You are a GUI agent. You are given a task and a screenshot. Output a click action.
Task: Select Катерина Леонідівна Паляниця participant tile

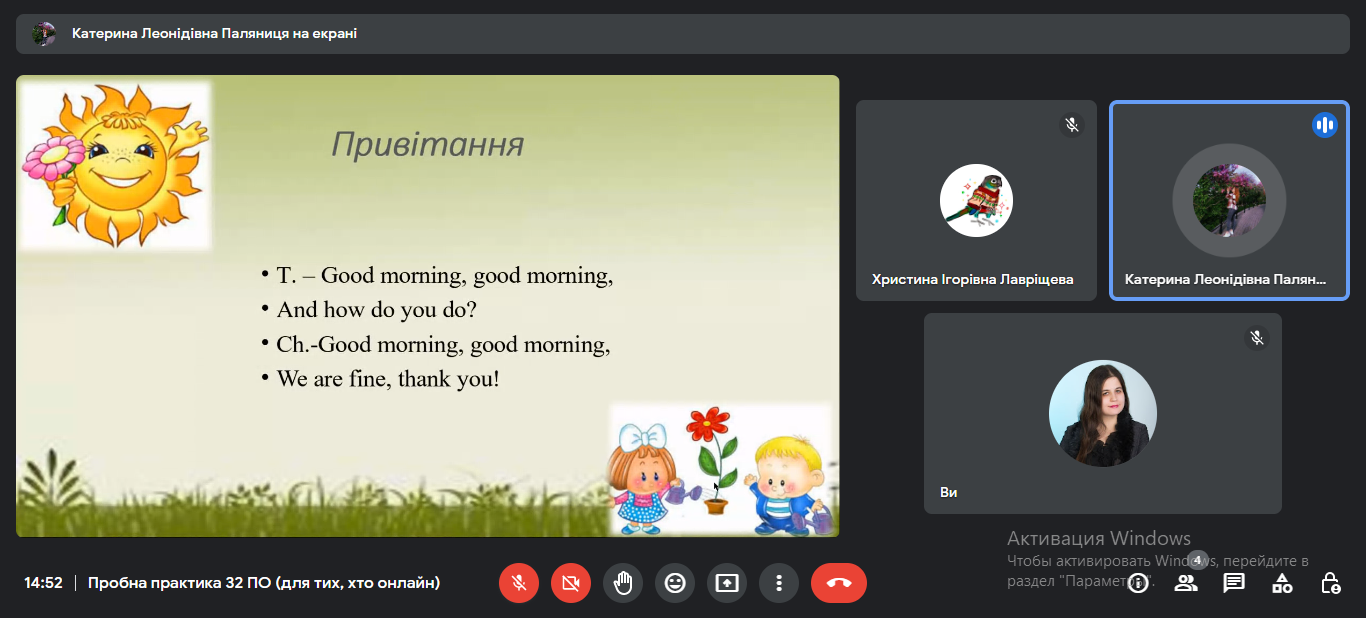(1229, 200)
